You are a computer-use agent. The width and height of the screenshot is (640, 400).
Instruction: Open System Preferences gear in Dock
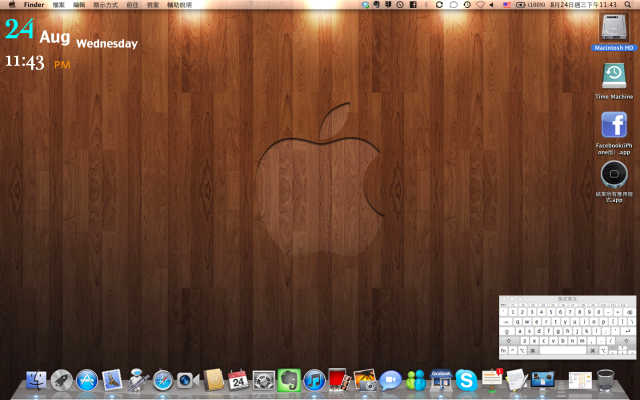point(264,380)
